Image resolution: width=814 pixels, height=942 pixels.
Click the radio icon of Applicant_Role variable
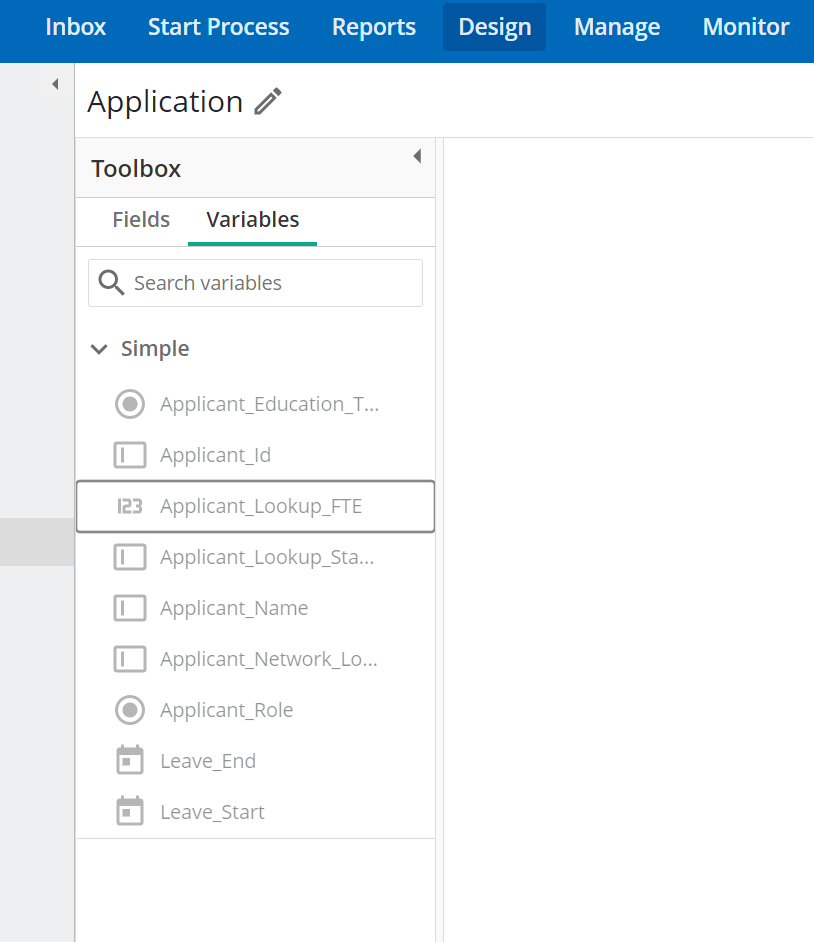point(130,710)
